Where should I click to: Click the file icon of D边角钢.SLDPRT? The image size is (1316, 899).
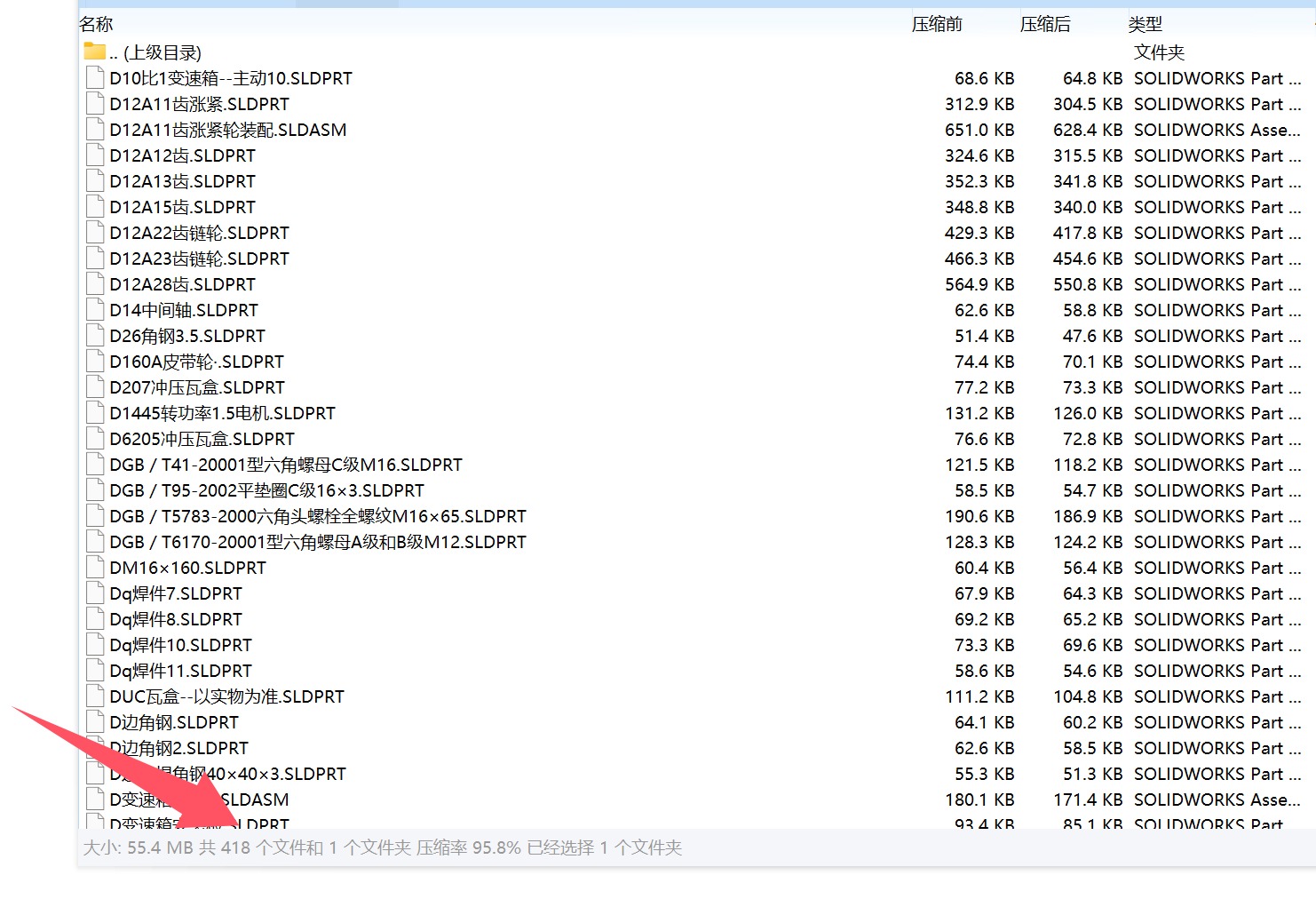(95, 721)
